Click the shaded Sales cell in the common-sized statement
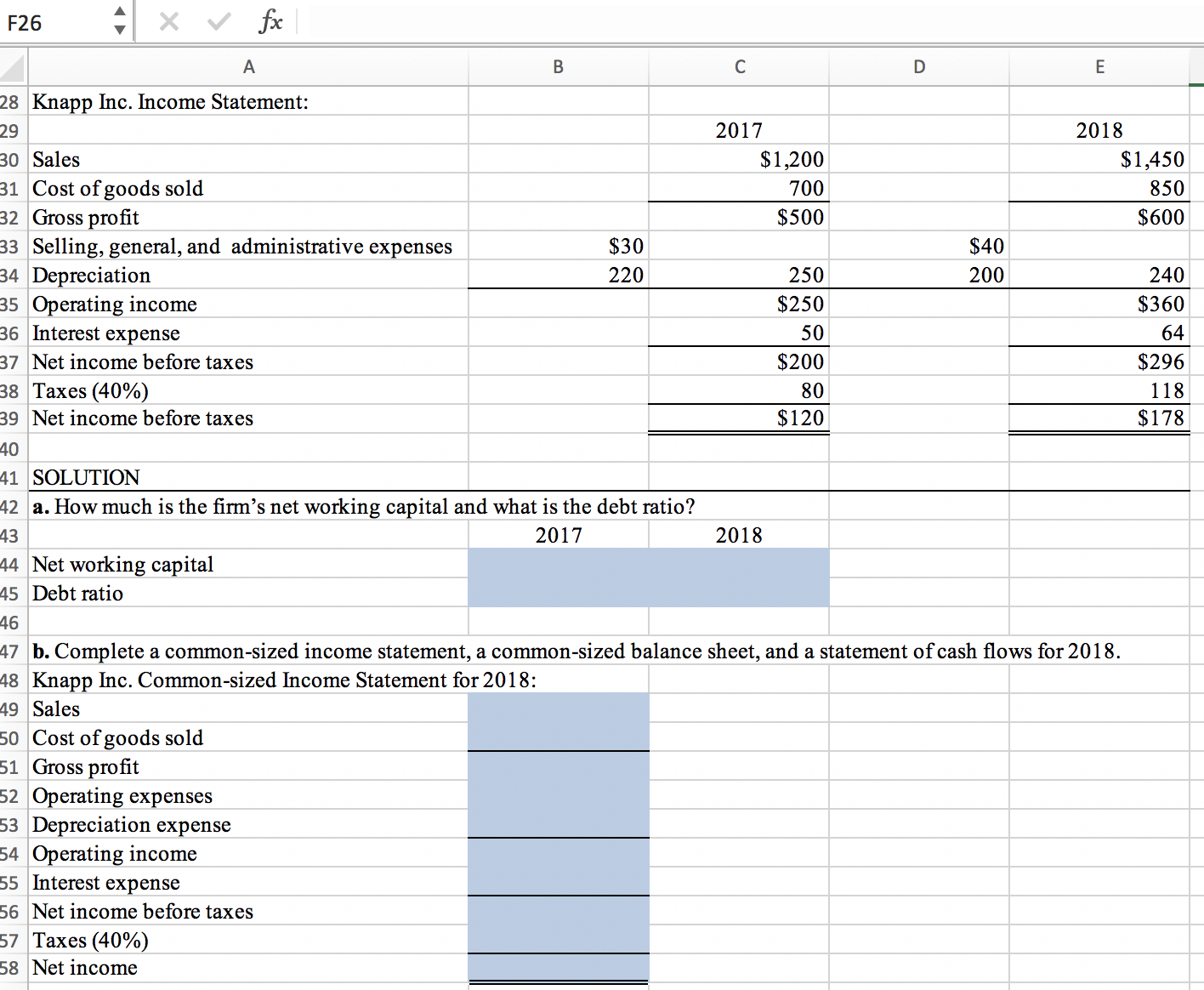Image resolution: width=1204 pixels, height=990 pixels. tap(557, 708)
